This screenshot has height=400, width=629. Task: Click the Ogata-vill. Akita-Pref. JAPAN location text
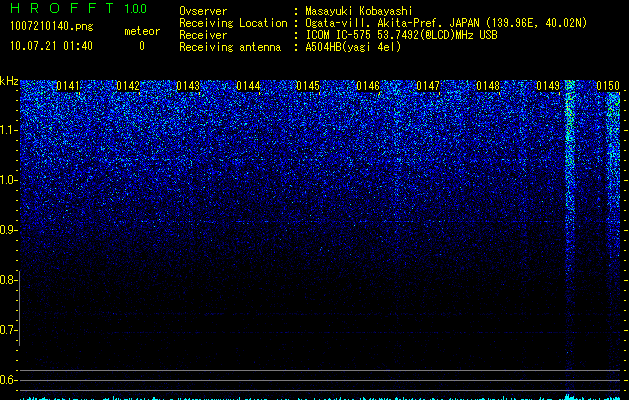tap(446, 23)
